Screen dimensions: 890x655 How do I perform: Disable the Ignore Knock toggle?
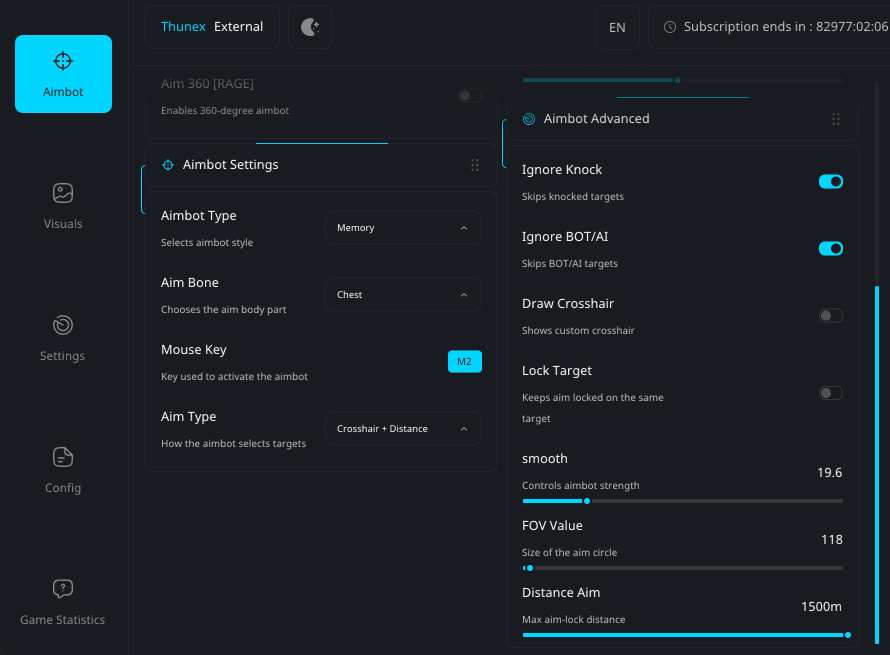[x=831, y=182]
